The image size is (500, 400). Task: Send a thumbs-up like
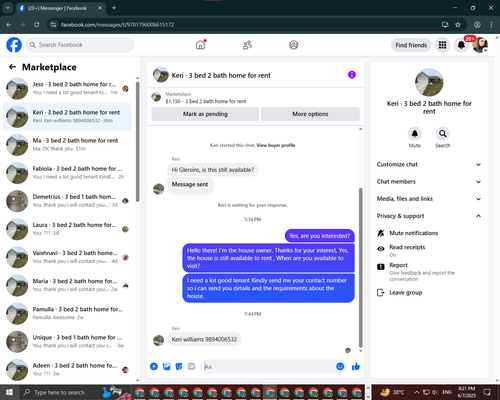[356, 366]
